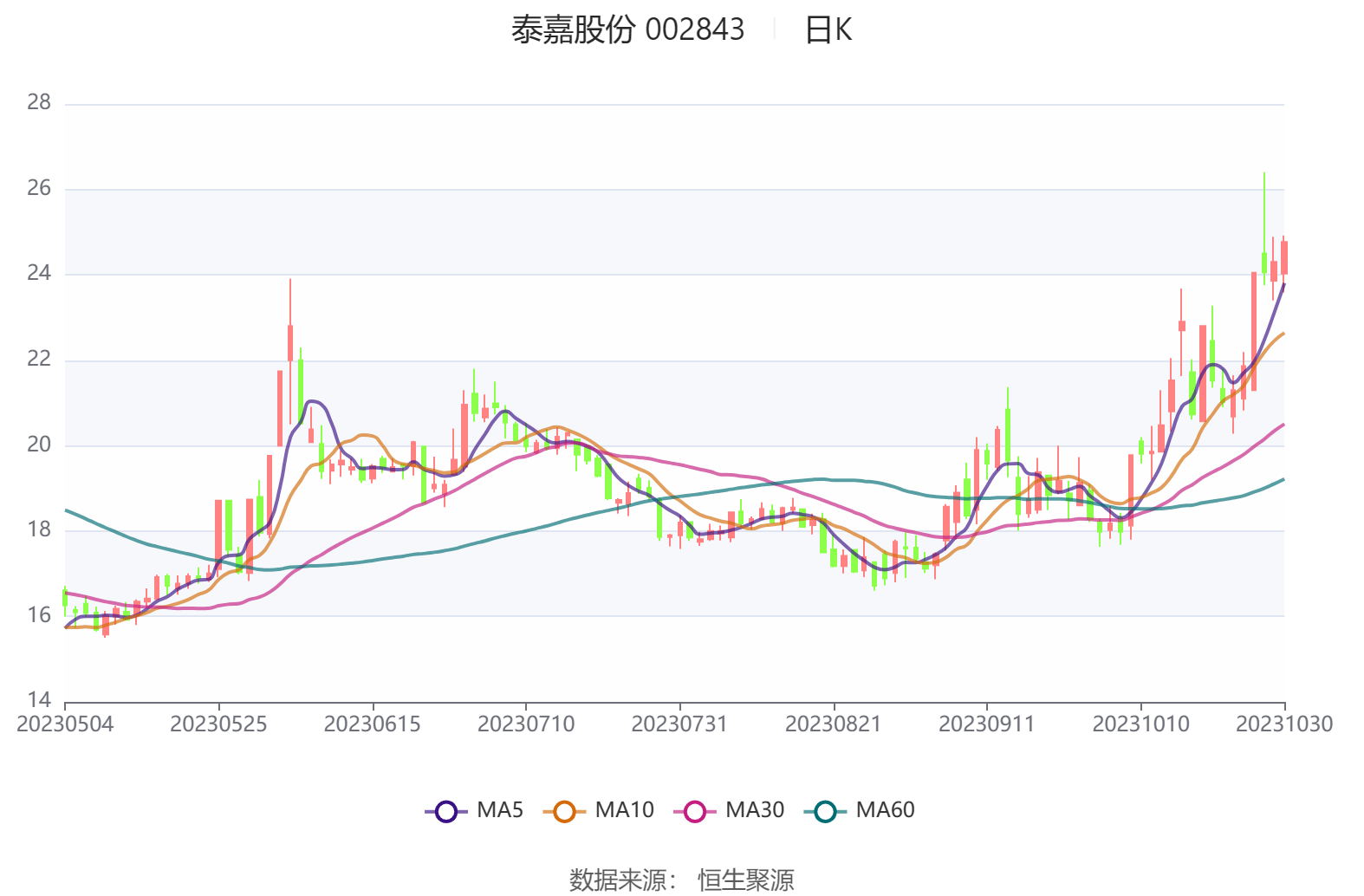The width and height of the screenshot is (1364, 896).
Task: Click the y-axis value 26
Action: [x=39, y=188]
